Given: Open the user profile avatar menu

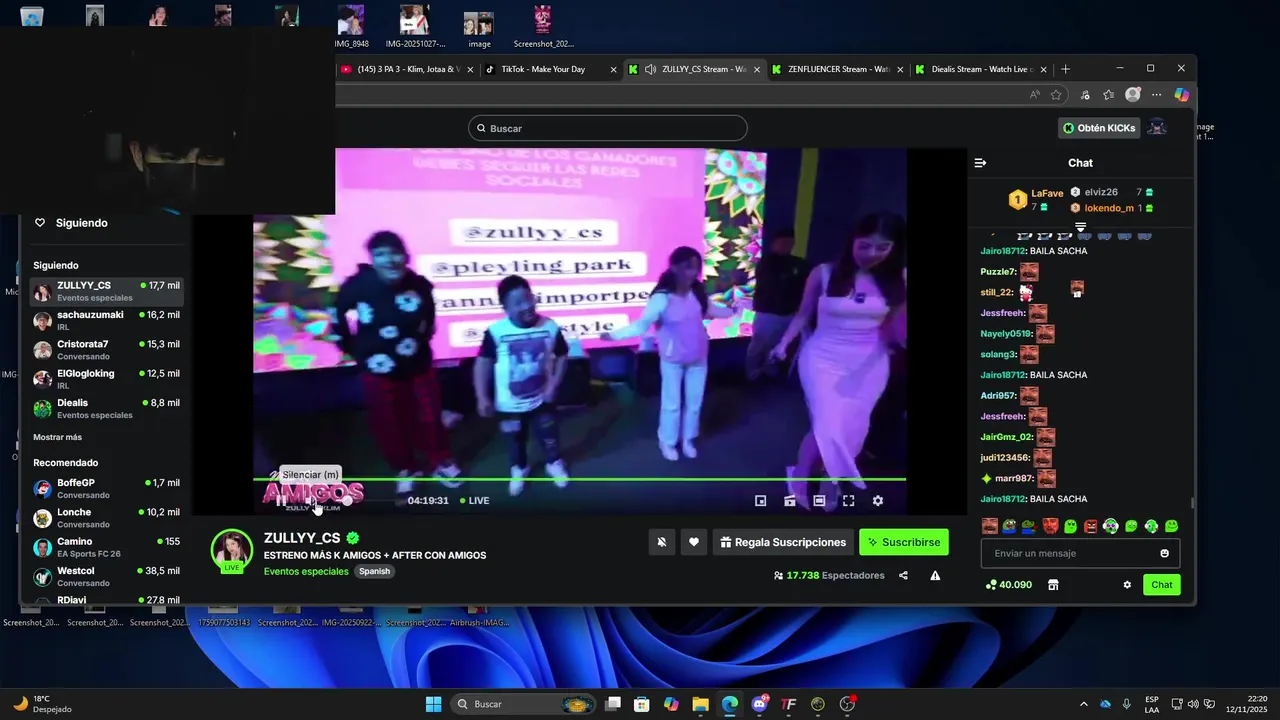Looking at the screenshot, I should click(x=1157, y=128).
